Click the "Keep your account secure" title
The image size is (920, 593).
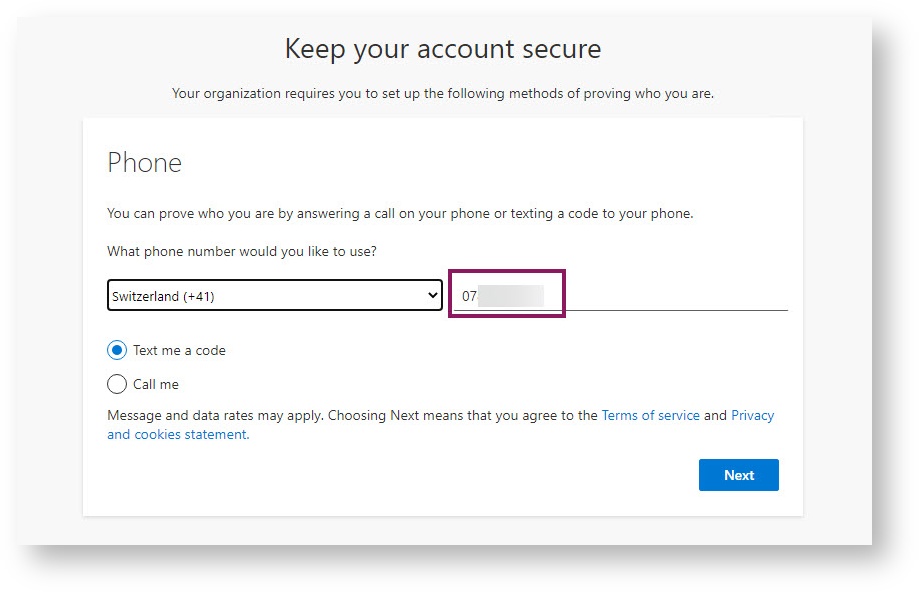tap(443, 48)
